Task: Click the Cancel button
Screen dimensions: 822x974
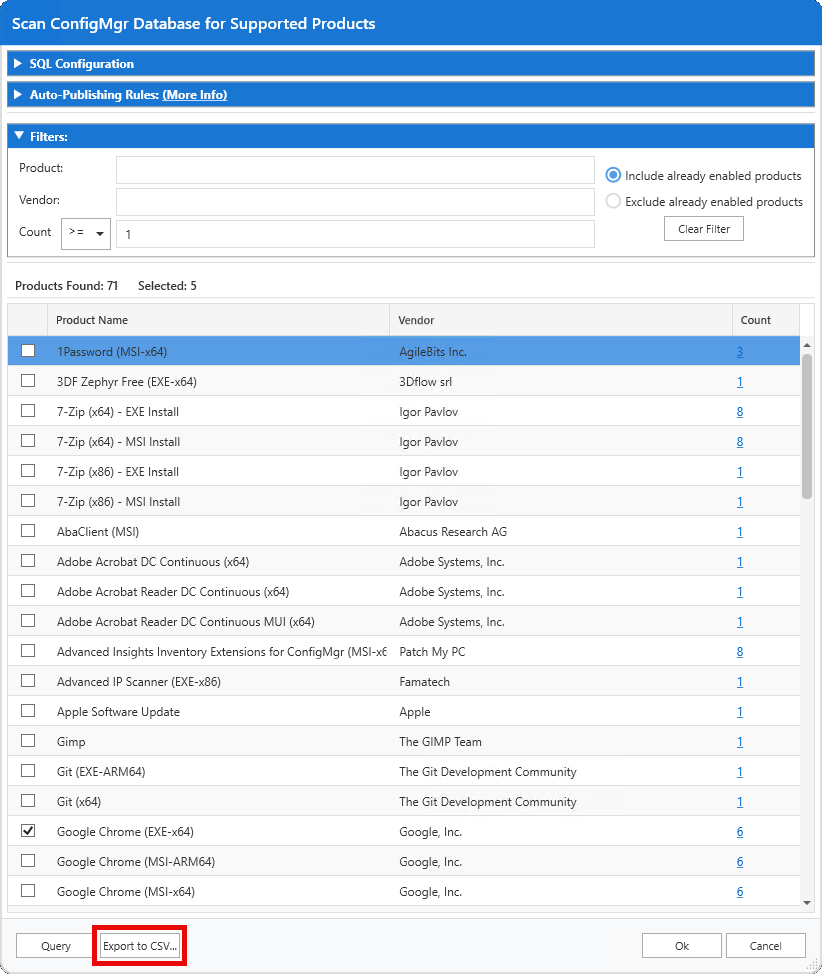Action: [x=766, y=945]
